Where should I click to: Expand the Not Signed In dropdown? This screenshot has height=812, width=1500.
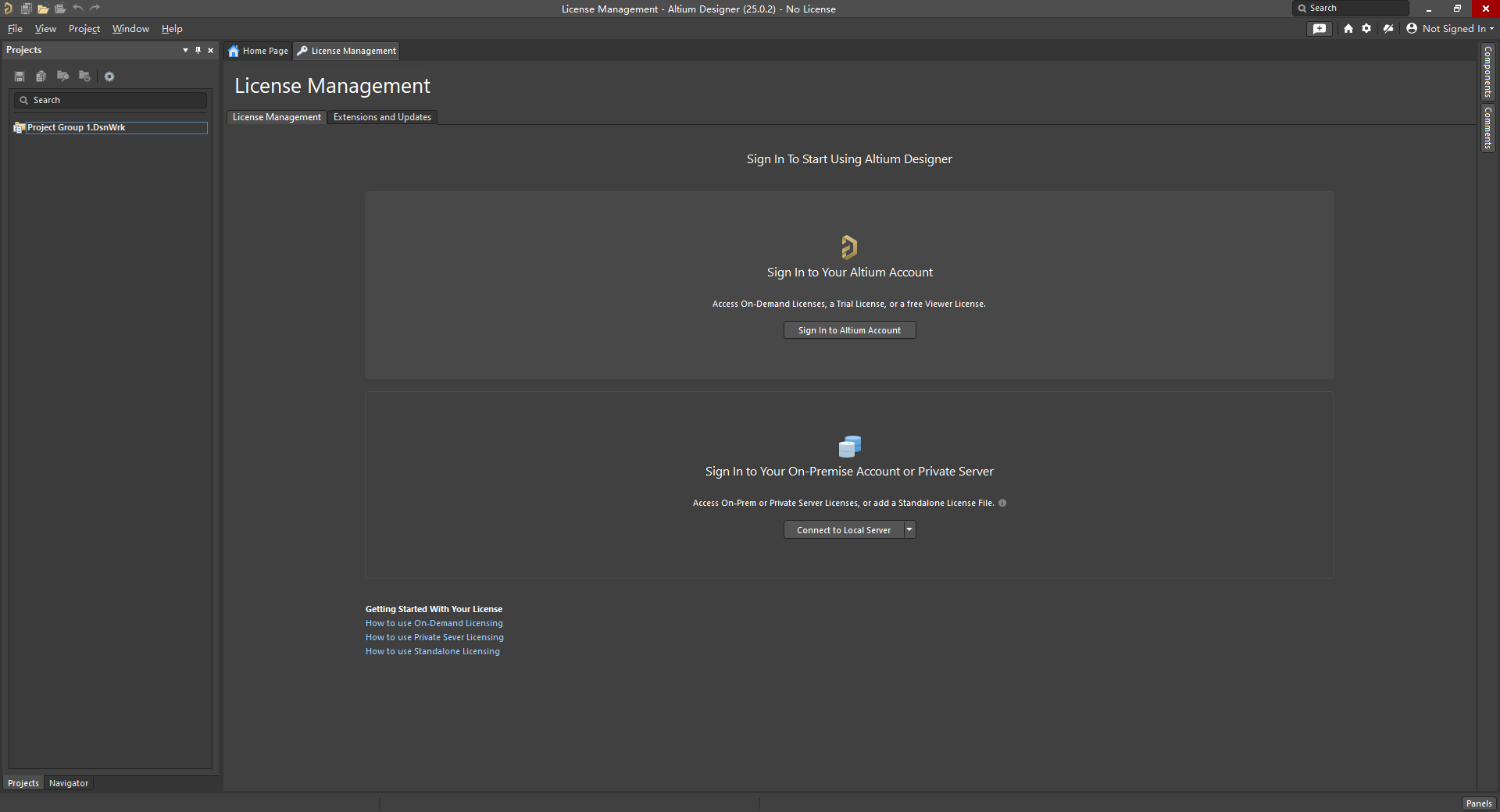click(x=1458, y=29)
